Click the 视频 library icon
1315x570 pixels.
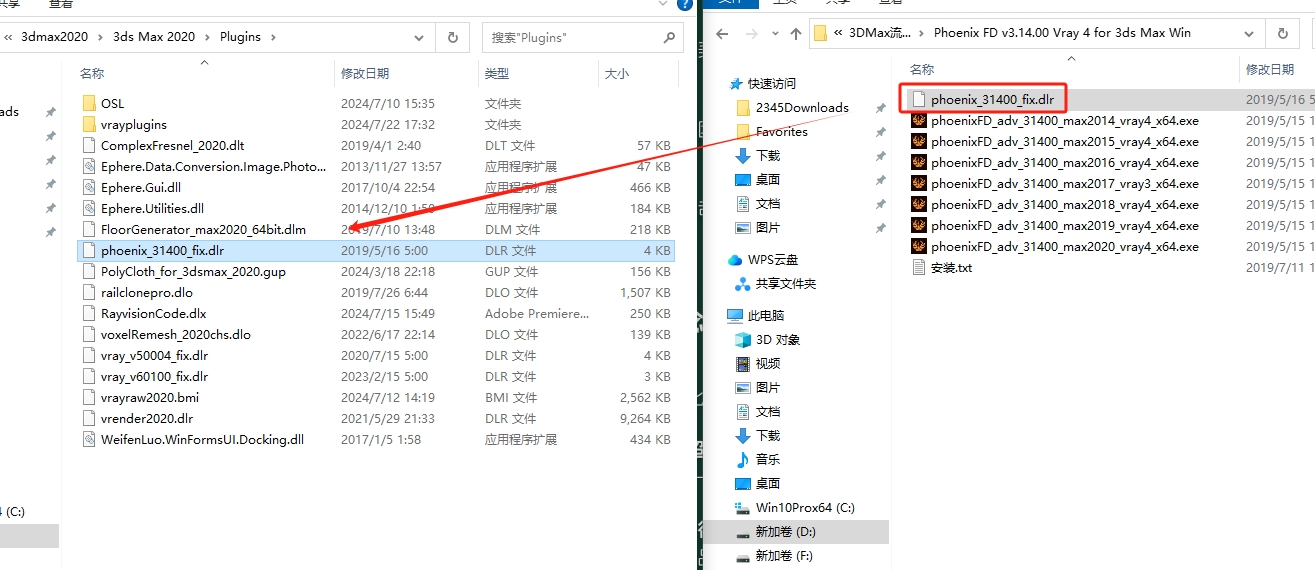click(x=743, y=363)
